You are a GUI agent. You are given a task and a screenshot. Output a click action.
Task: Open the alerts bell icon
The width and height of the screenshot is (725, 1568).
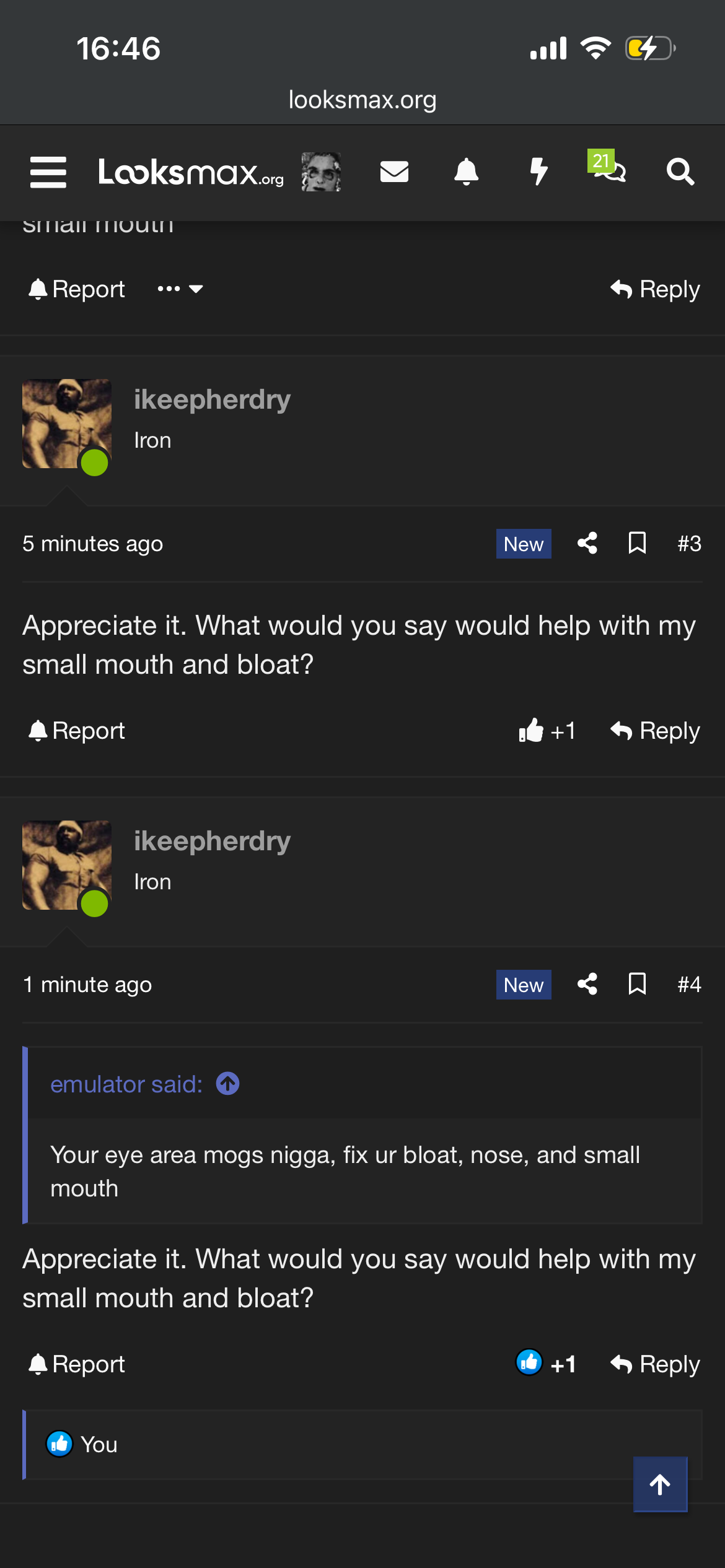click(x=466, y=172)
